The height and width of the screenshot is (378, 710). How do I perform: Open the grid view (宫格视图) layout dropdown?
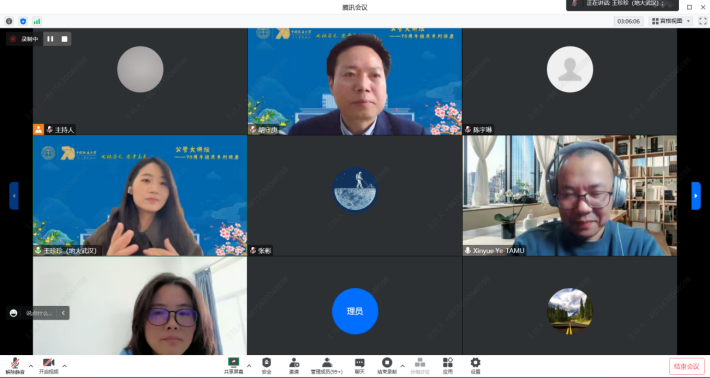point(671,21)
